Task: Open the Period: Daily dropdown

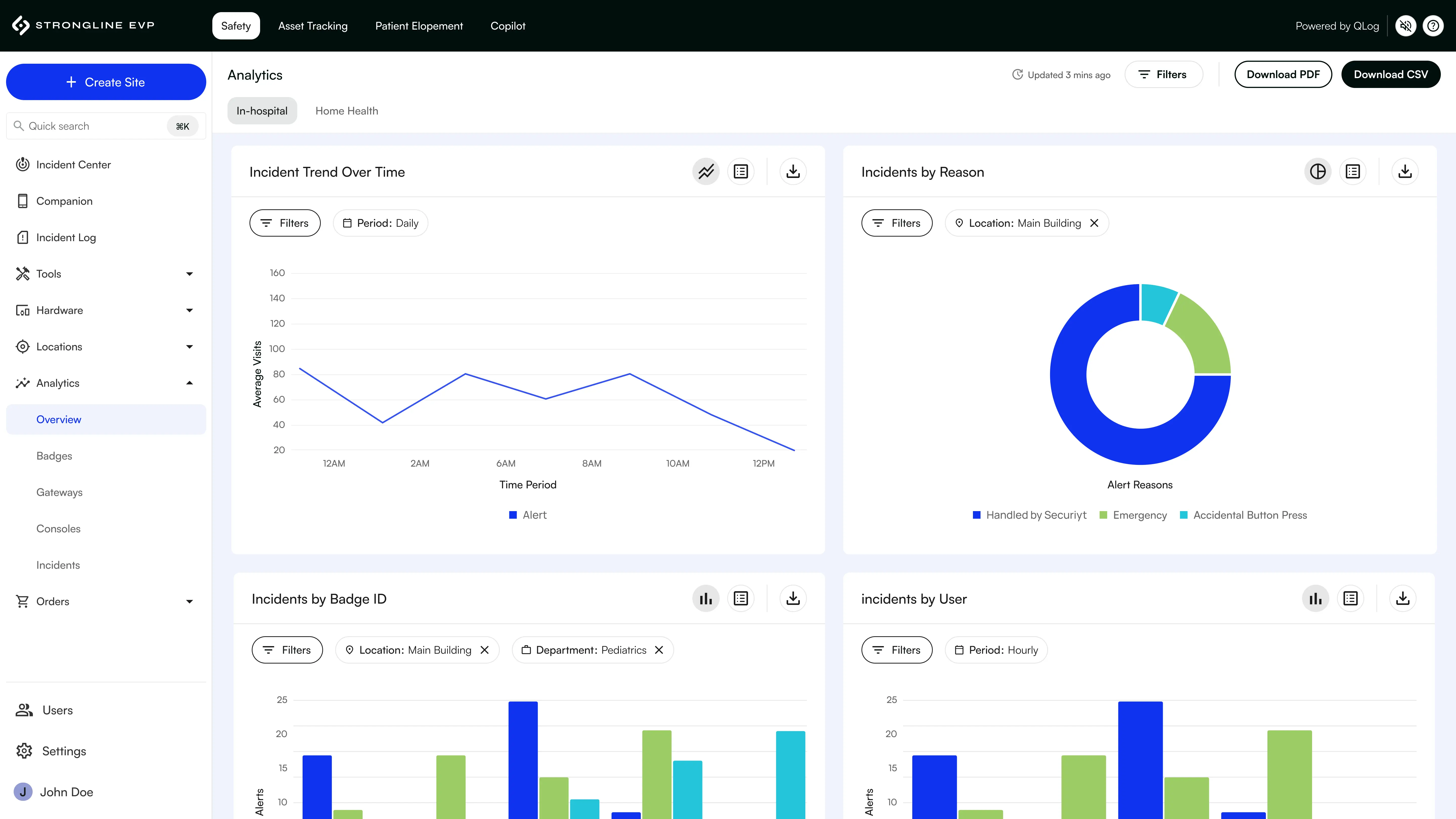Action: pyautogui.click(x=380, y=223)
